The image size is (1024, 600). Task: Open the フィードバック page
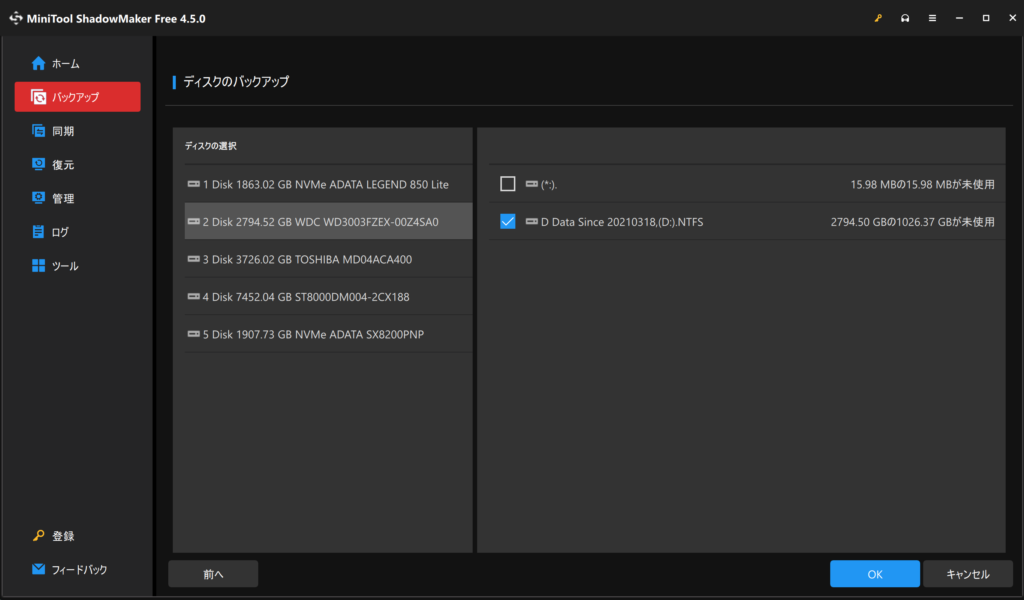78,569
